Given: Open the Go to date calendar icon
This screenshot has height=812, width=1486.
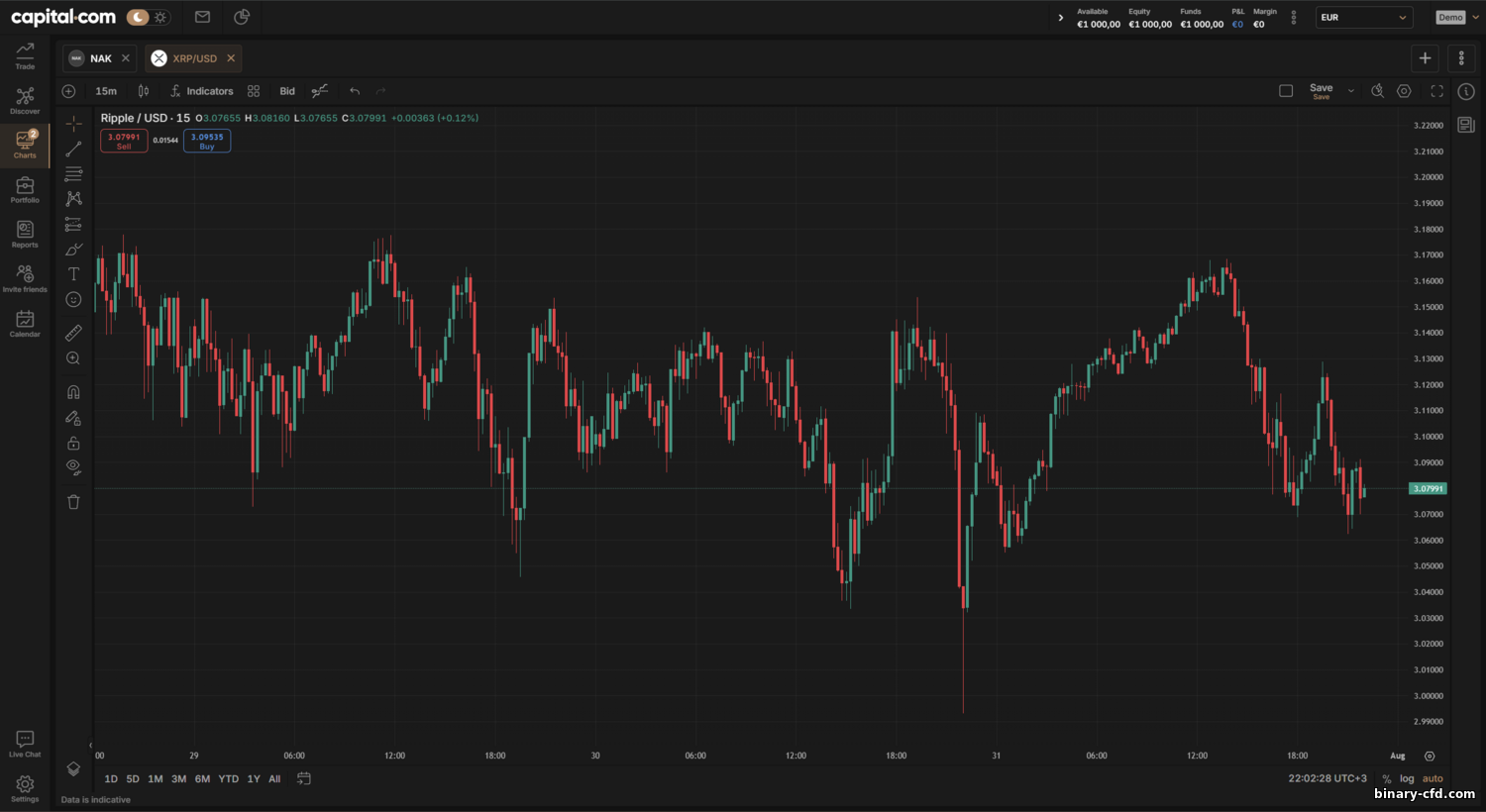Looking at the screenshot, I should (x=304, y=779).
